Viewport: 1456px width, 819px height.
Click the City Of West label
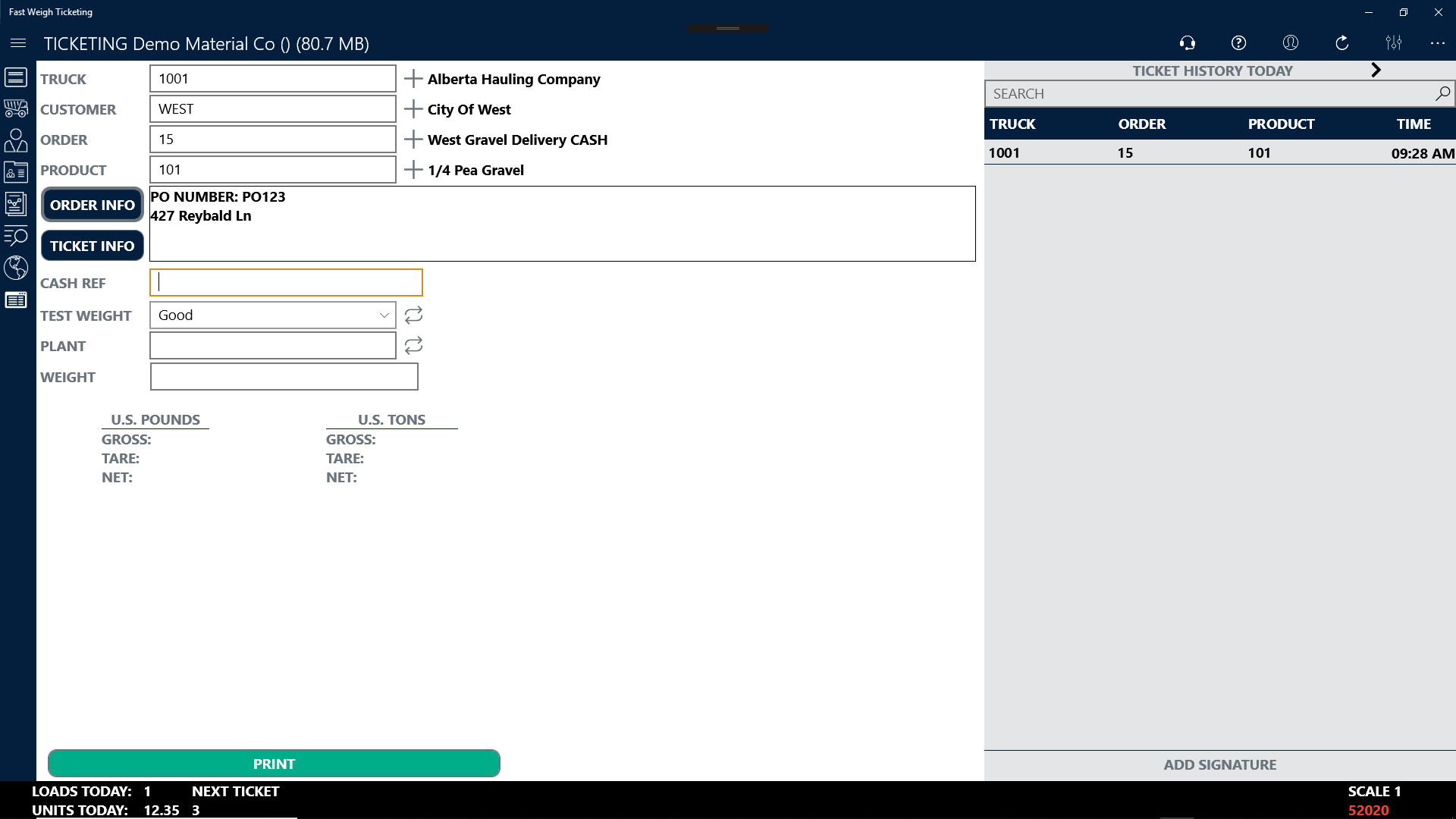[x=469, y=110]
